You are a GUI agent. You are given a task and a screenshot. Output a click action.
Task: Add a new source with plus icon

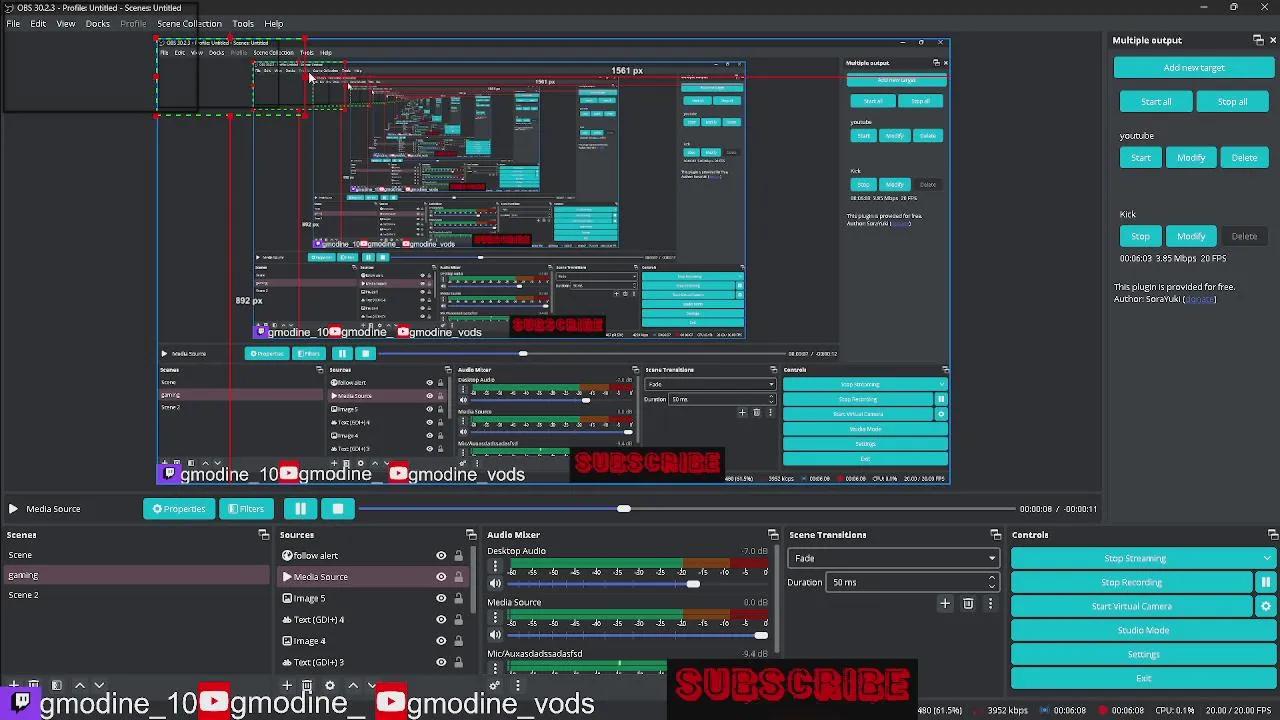pos(287,686)
